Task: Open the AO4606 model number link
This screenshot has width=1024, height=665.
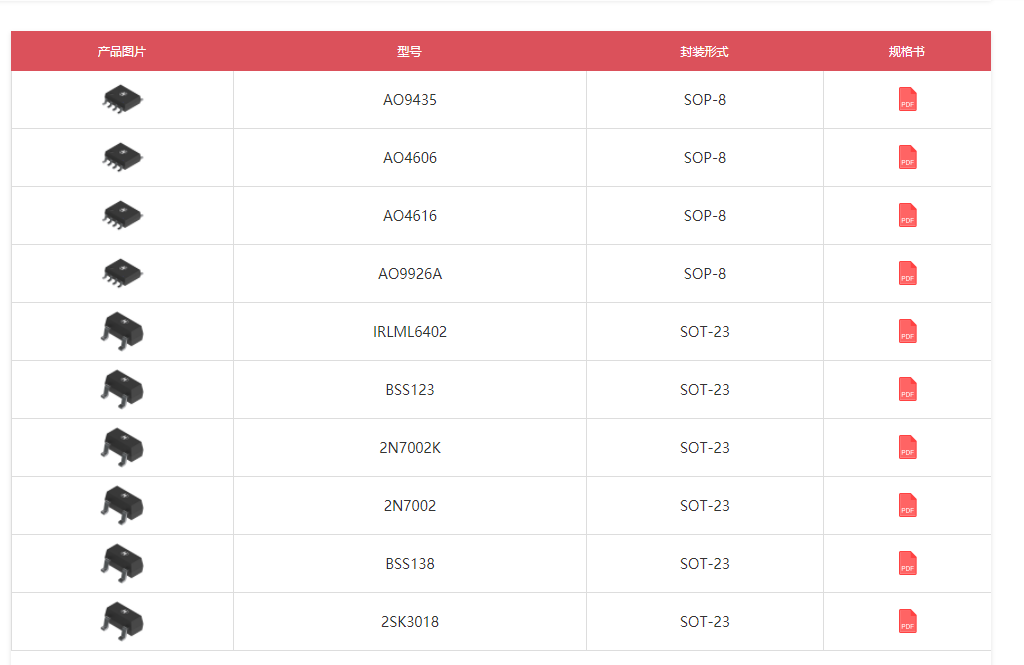Action: coord(410,158)
